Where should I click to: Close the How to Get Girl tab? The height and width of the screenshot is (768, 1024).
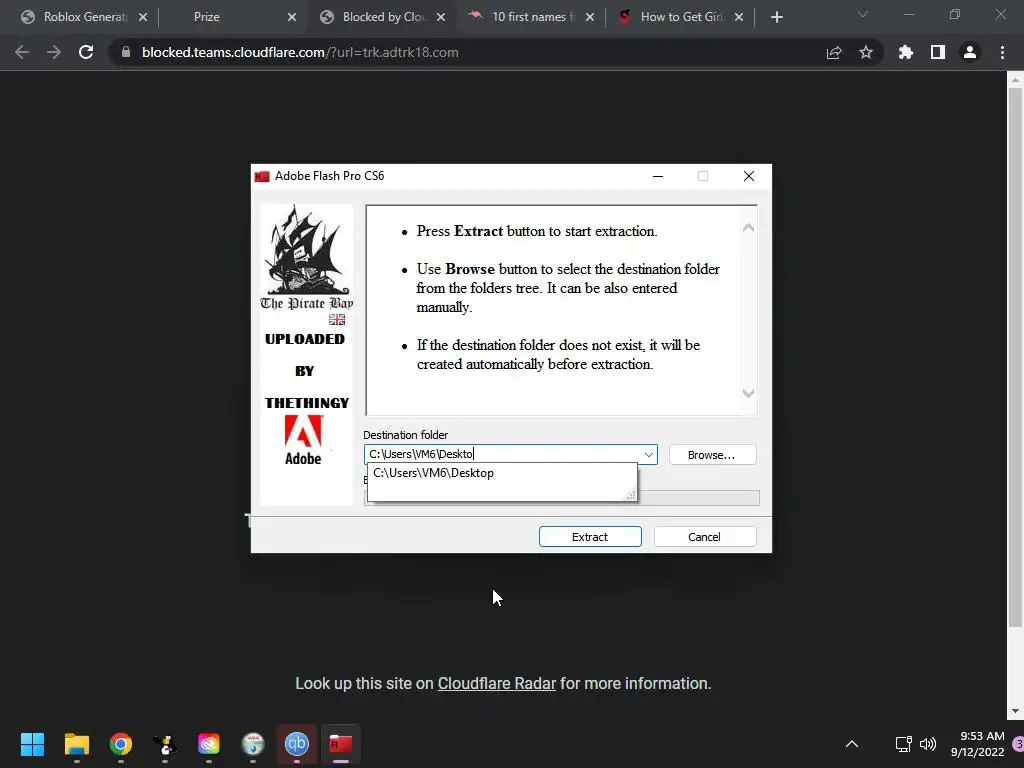[739, 17]
